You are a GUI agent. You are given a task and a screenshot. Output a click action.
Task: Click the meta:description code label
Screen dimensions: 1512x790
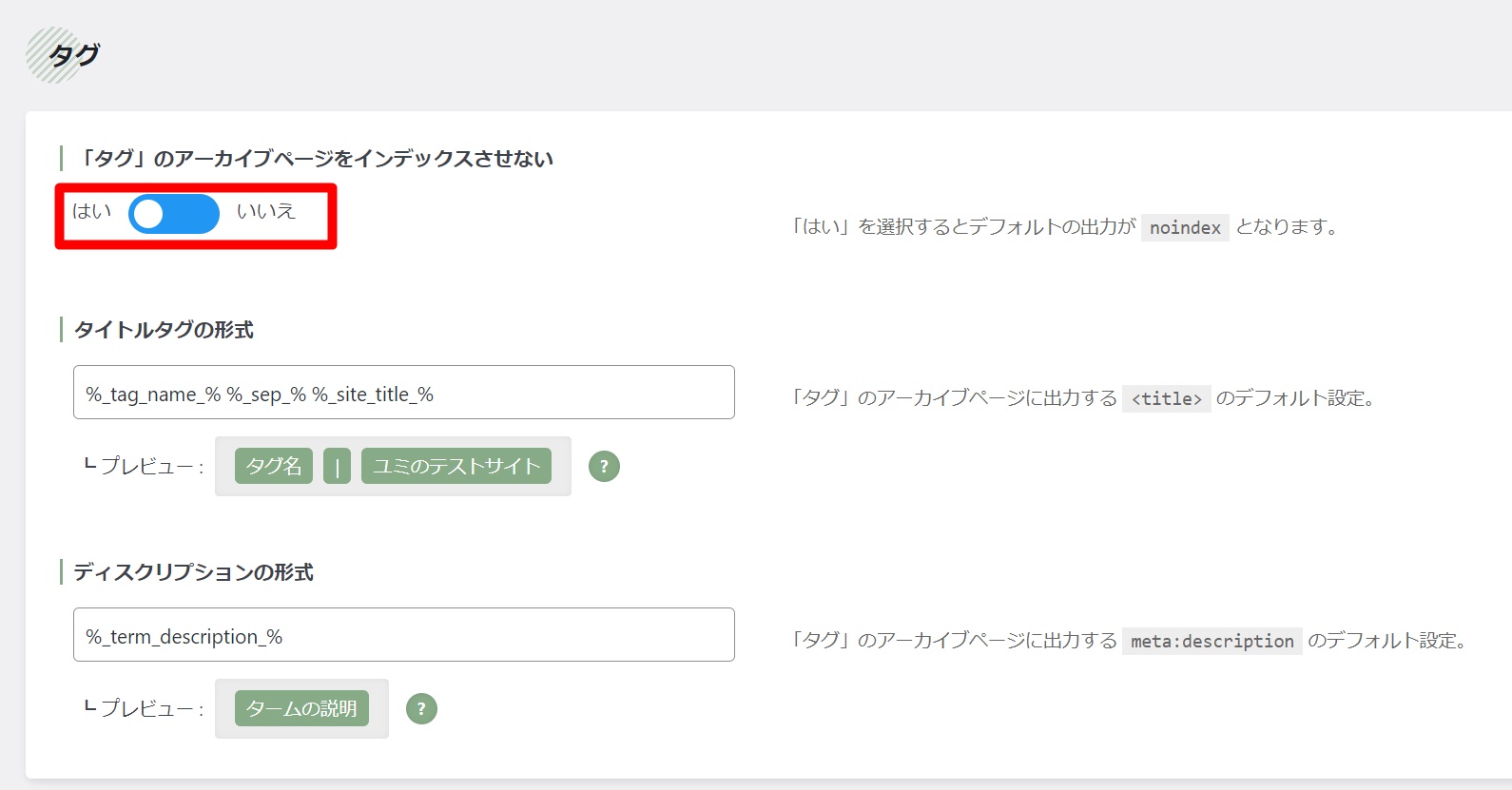1212,642
